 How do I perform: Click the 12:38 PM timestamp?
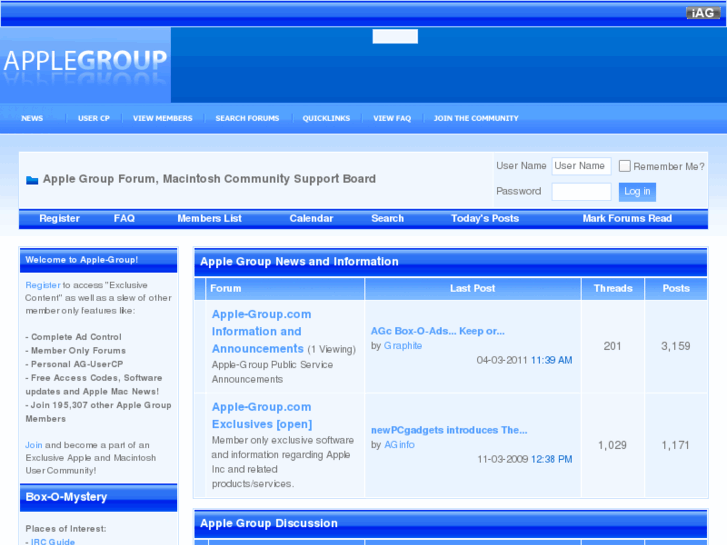[551, 459]
